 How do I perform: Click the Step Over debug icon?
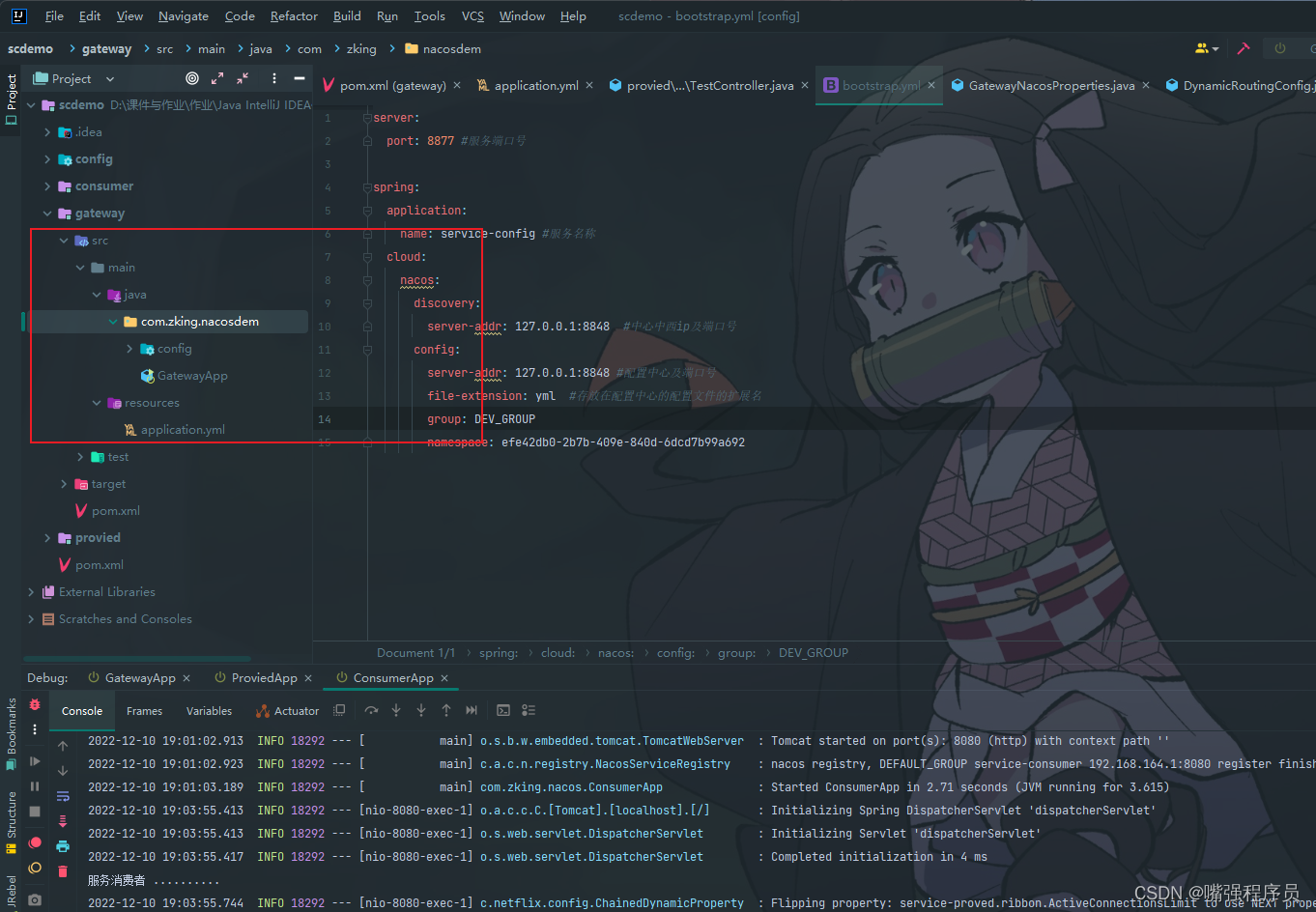point(371,710)
